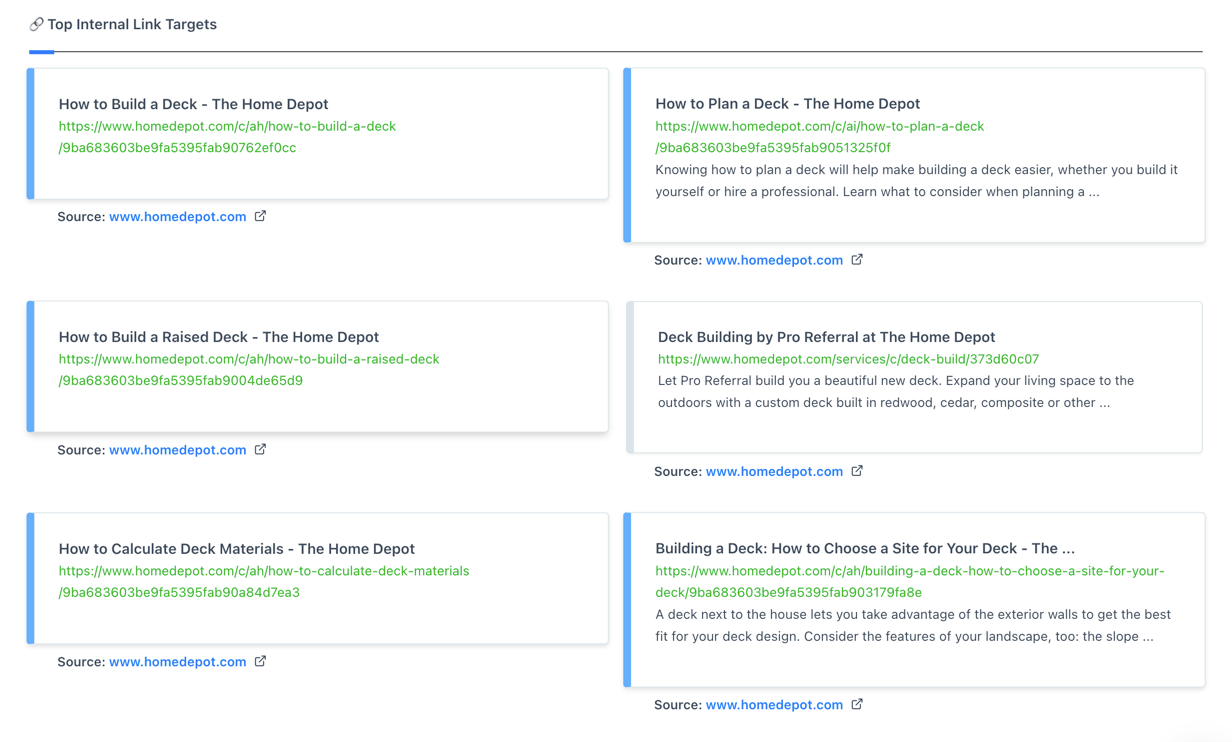Open external link icon under Building a Deck: How to Choose a Site
The height and width of the screenshot is (742, 1232).
point(857,705)
